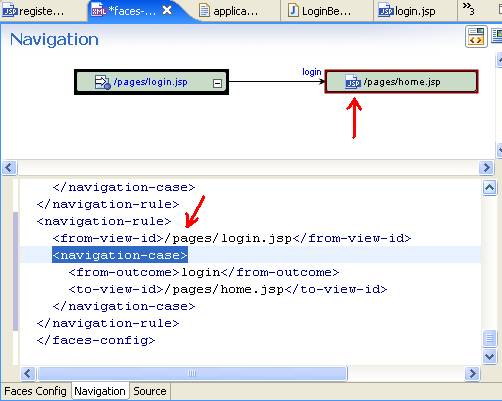Click the source vertical scrollbar thumb
Screen dimensions: 502x401
pos(489,339)
